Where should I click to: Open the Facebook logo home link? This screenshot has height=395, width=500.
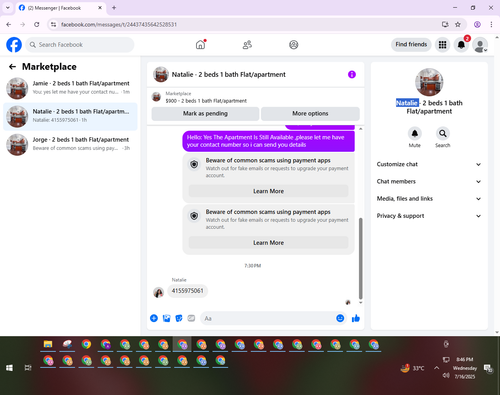pos(14,45)
